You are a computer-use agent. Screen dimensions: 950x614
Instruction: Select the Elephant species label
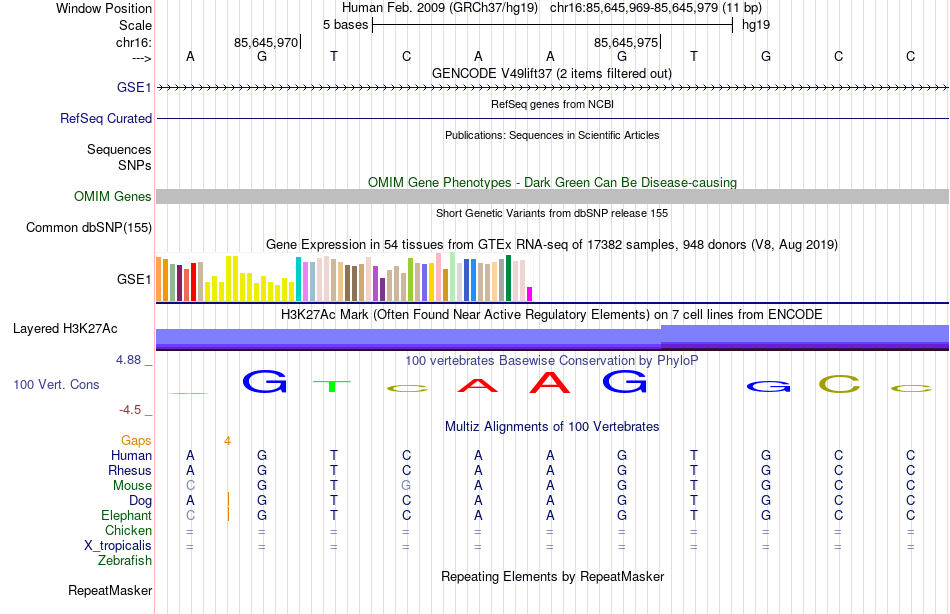pyautogui.click(x=126, y=516)
